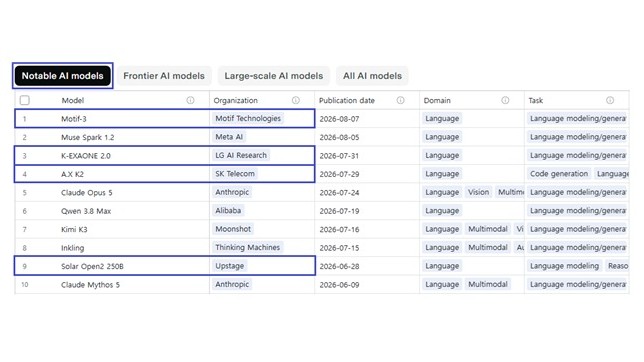This screenshot has height=362, width=644.
Task: Click the Anthropic tag in Claude Opus 5 row
Action: [x=232, y=192]
